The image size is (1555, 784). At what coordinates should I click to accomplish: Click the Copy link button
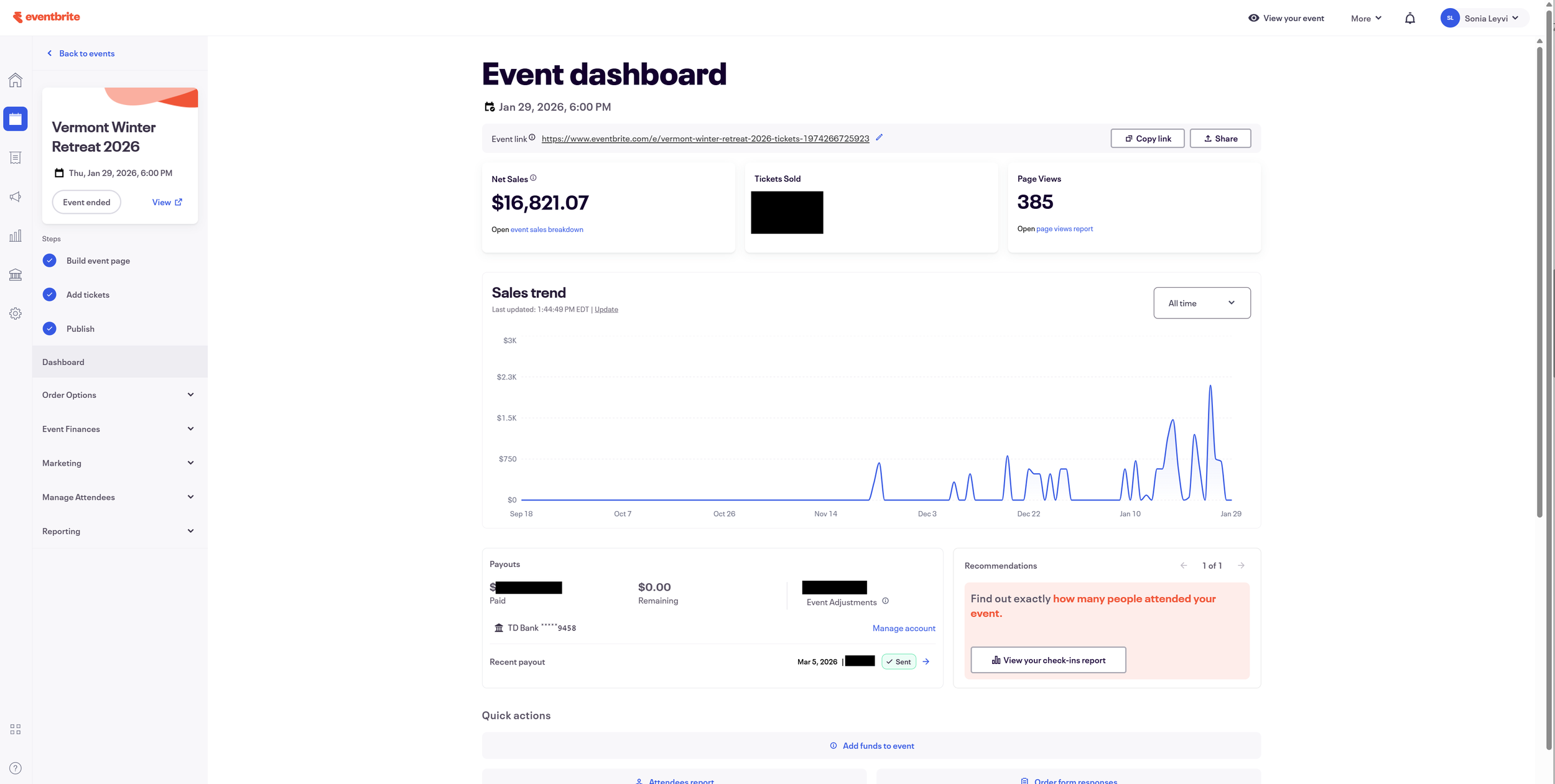[x=1147, y=139]
